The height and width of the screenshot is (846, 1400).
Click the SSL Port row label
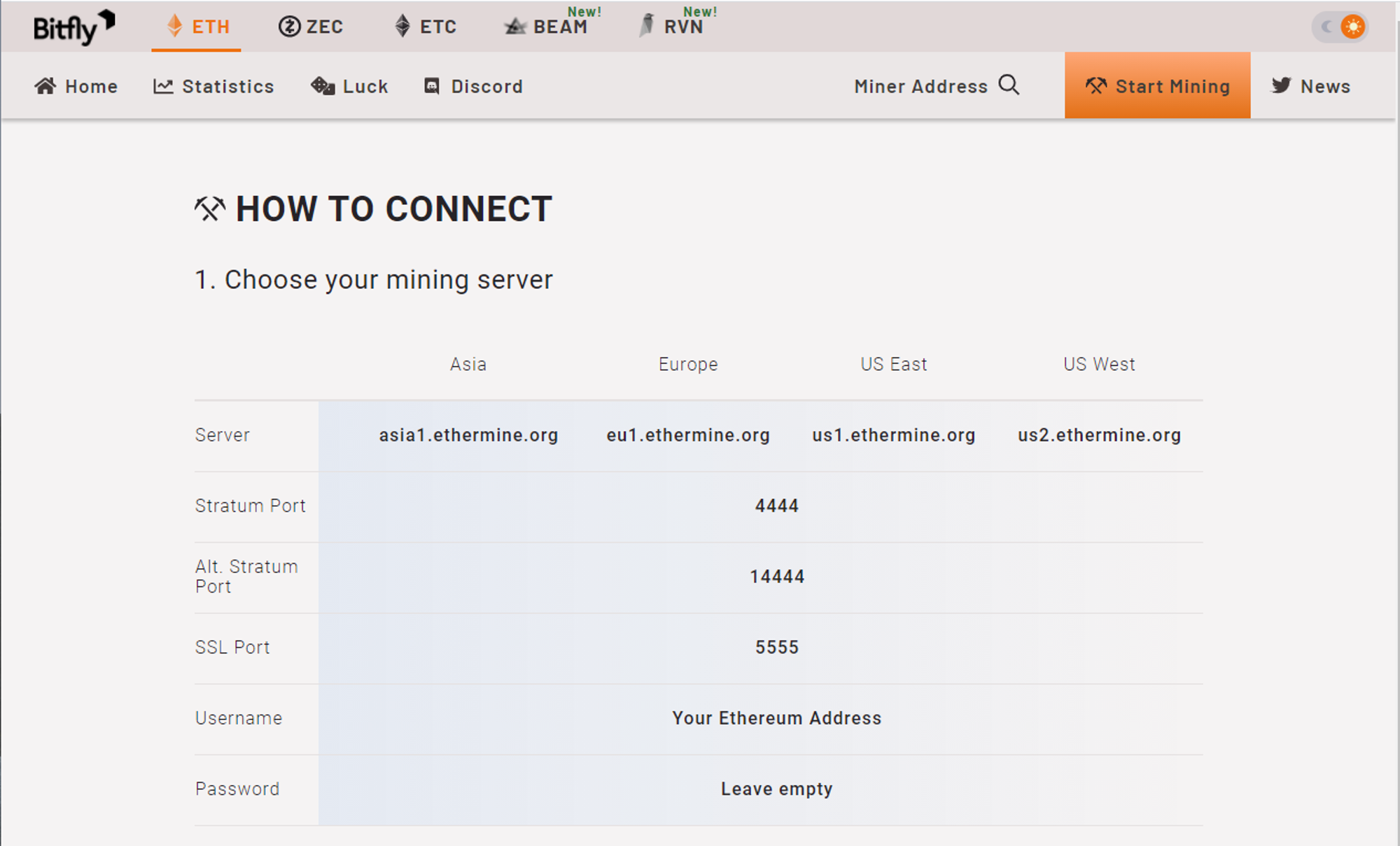point(232,647)
